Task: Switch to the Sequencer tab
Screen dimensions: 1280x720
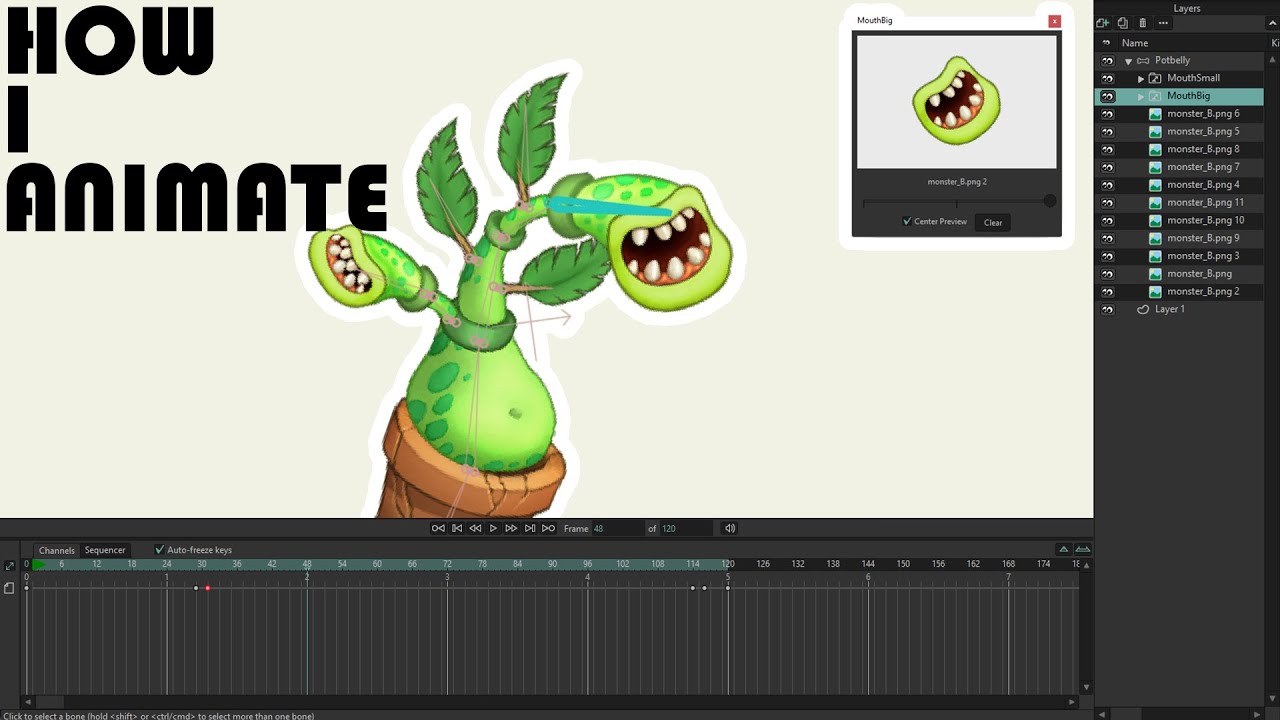Action: pyautogui.click(x=105, y=550)
